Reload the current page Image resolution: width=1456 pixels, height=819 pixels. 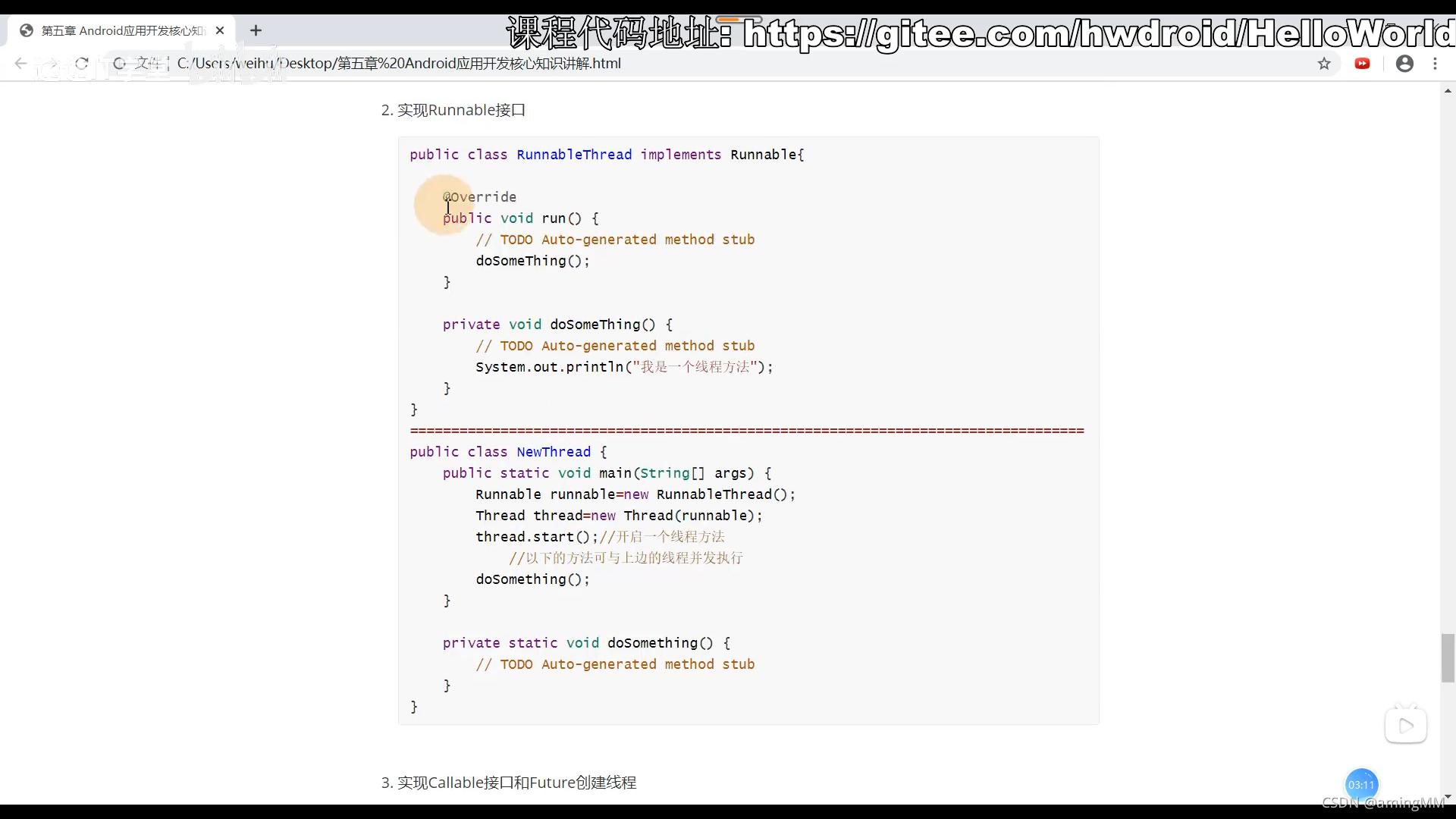[82, 64]
